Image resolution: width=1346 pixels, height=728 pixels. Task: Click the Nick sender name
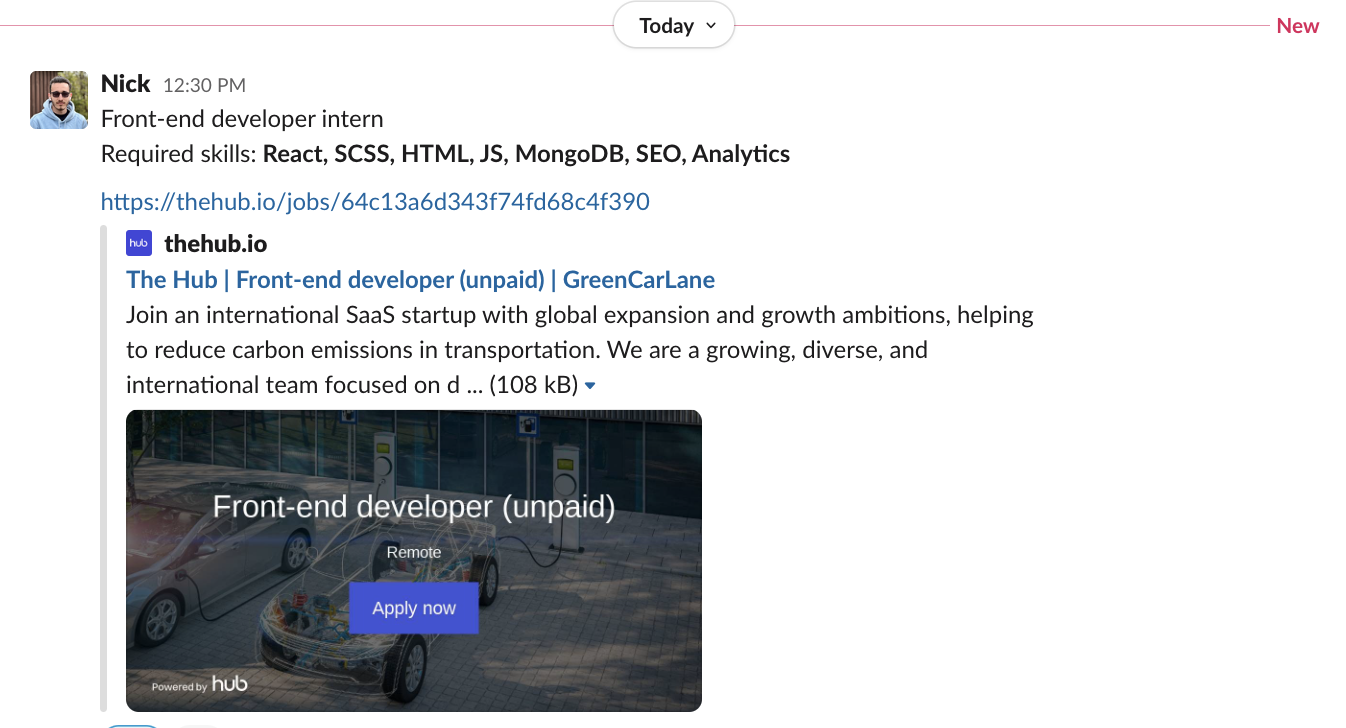(126, 84)
